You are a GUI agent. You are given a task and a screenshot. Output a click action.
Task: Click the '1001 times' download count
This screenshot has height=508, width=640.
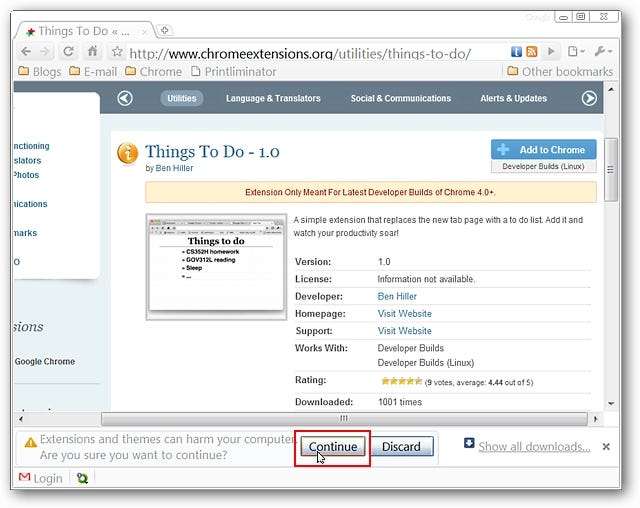pos(400,402)
